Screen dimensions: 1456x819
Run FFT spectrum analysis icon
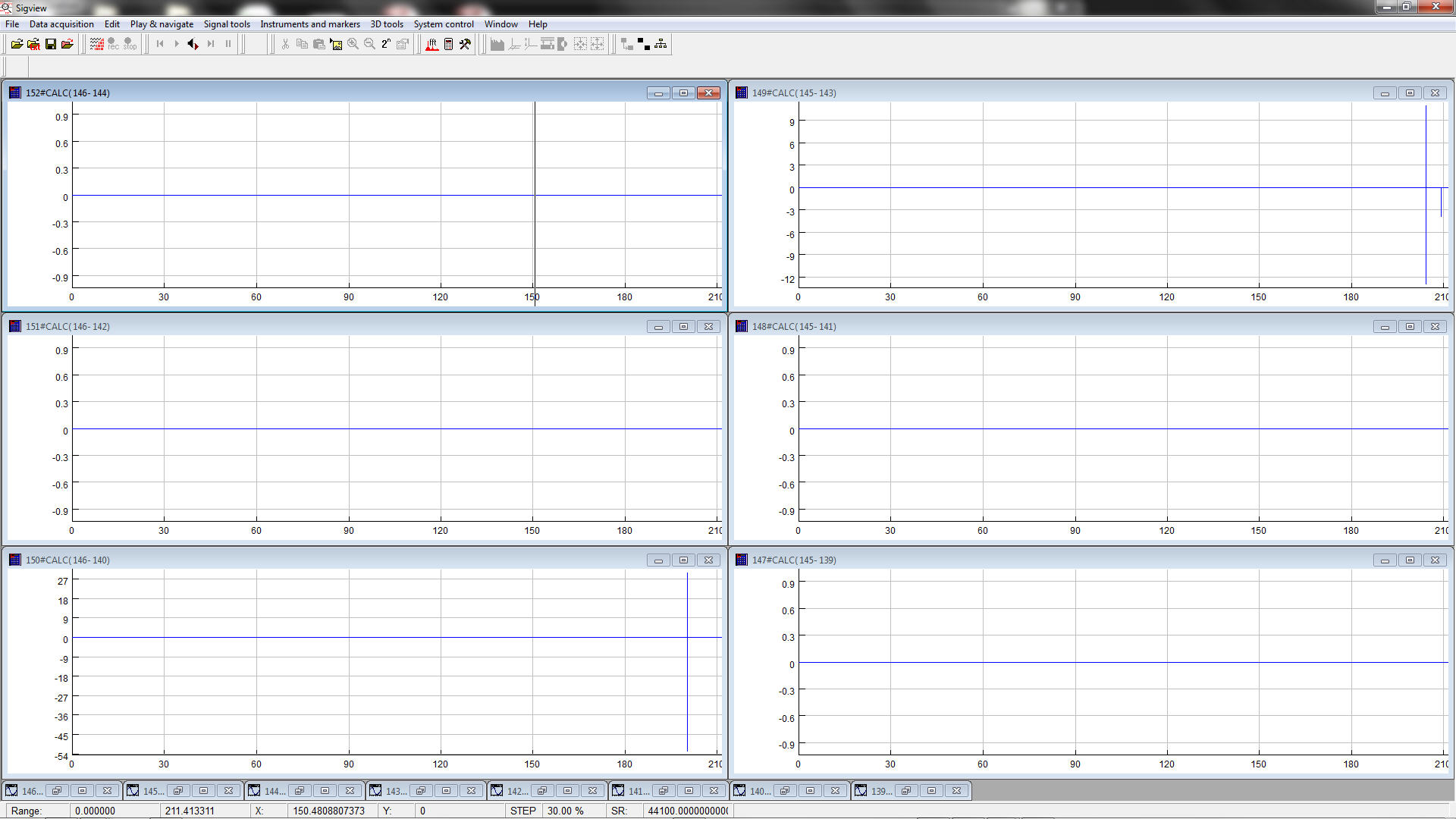point(431,44)
